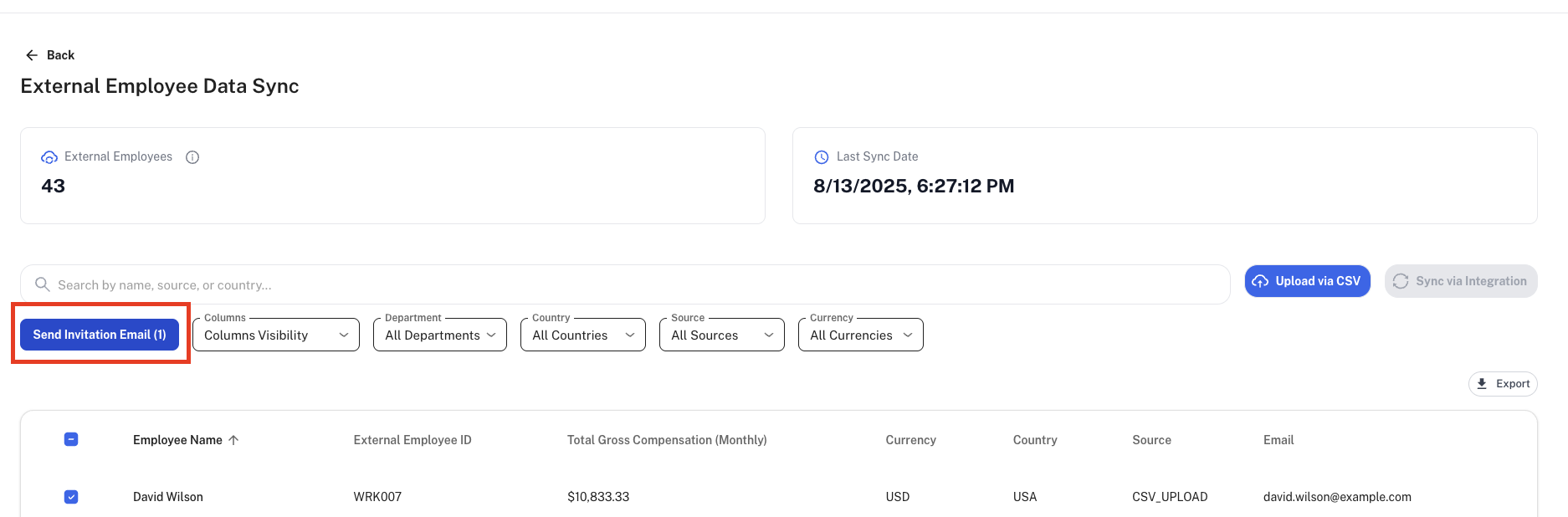
Task: Open the All Currencies dropdown
Action: click(861, 335)
